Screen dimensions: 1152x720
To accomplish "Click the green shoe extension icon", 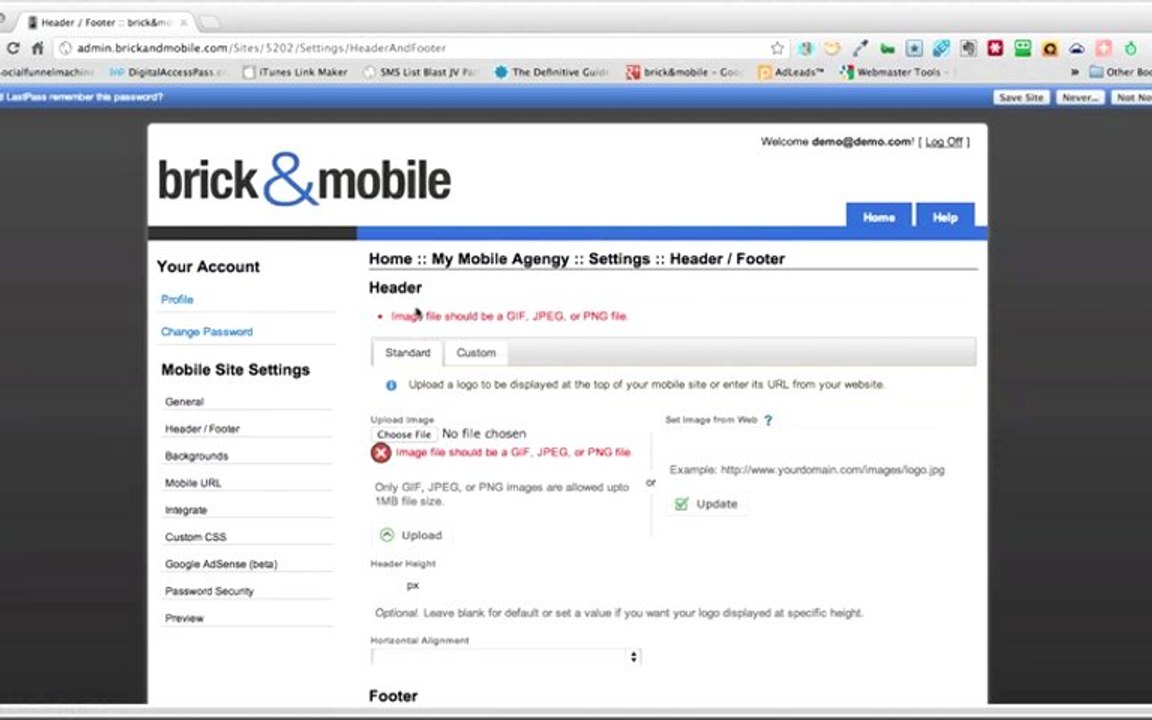I will coord(888,48).
